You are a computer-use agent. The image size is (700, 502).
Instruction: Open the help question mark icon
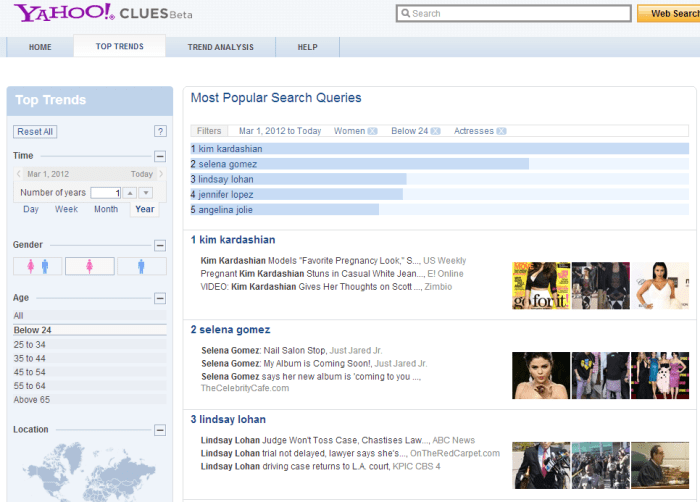pyautogui.click(x=160, y=131)
